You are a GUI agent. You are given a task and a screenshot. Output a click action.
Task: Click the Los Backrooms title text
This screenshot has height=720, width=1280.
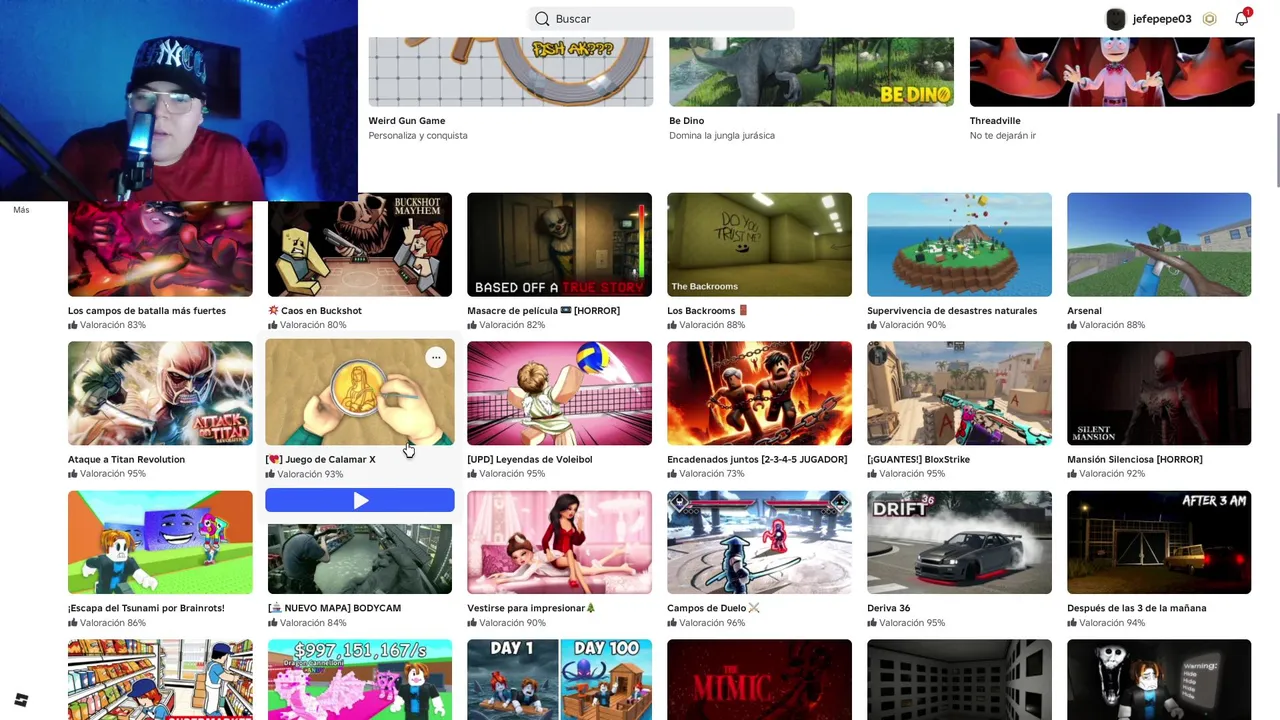pos(708,311)
